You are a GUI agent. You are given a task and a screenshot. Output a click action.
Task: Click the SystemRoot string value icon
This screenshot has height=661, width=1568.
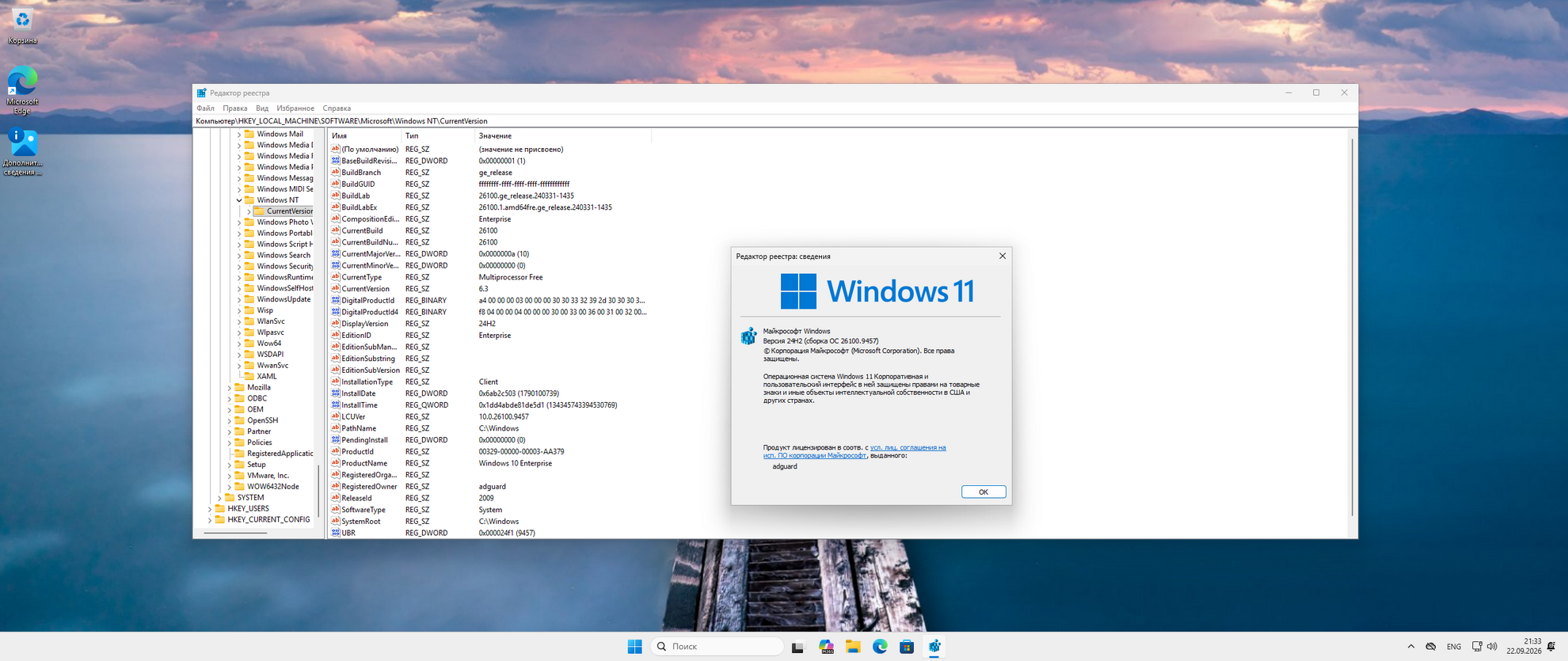pos(336,522)
